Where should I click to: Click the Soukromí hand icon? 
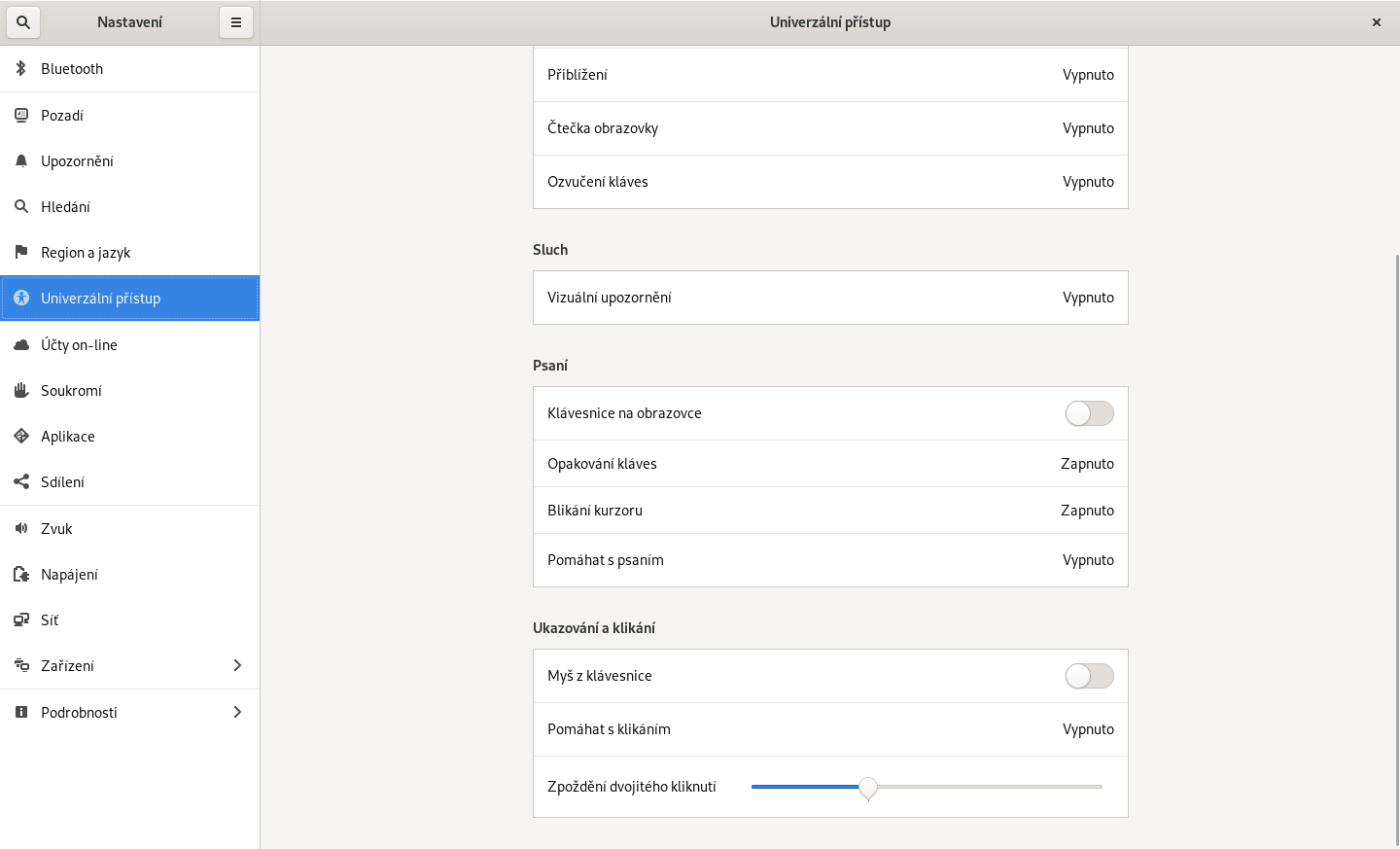(21, 391)
